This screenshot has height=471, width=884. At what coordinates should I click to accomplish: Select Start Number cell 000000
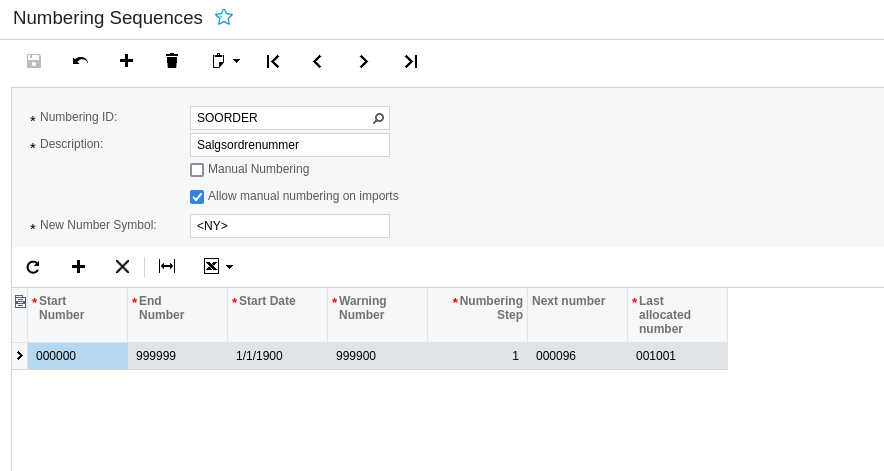(78, 356)
